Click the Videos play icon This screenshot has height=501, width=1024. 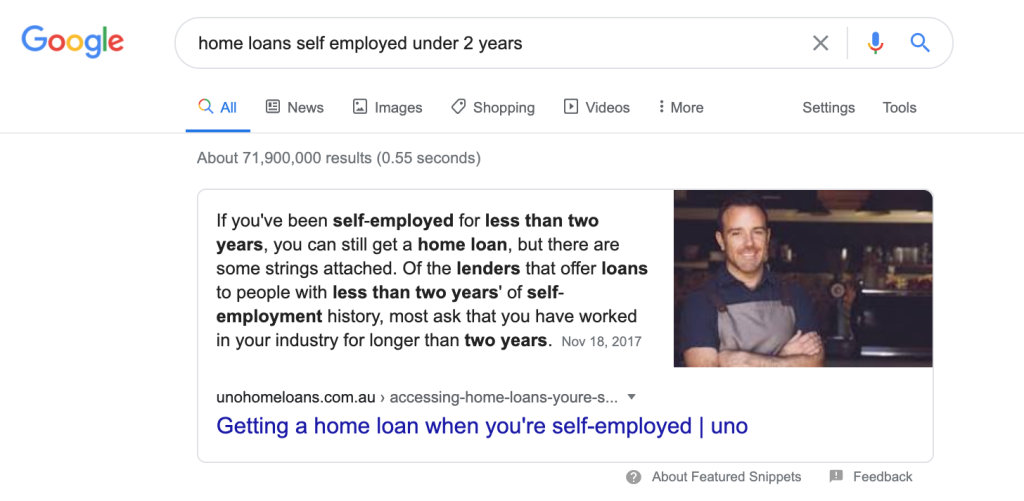(571, 106)
